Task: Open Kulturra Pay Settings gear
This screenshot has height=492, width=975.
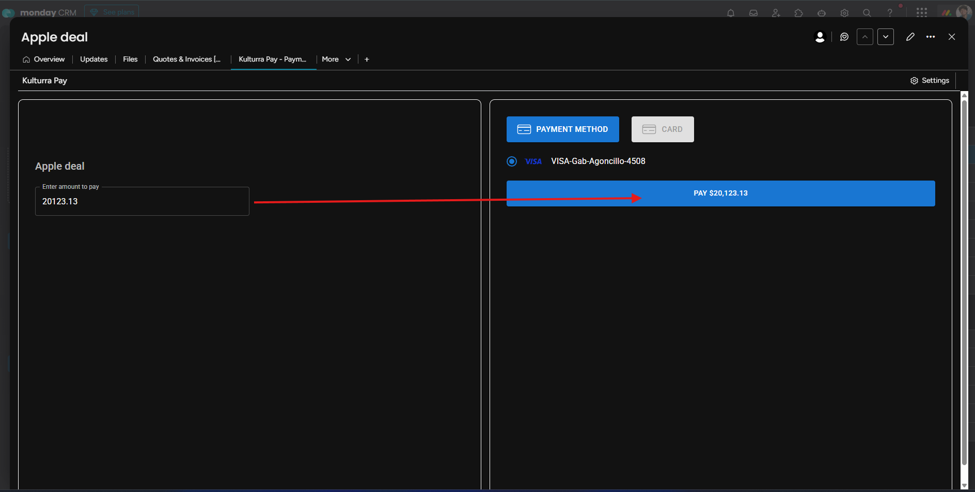Action: [x=930, y=80]
